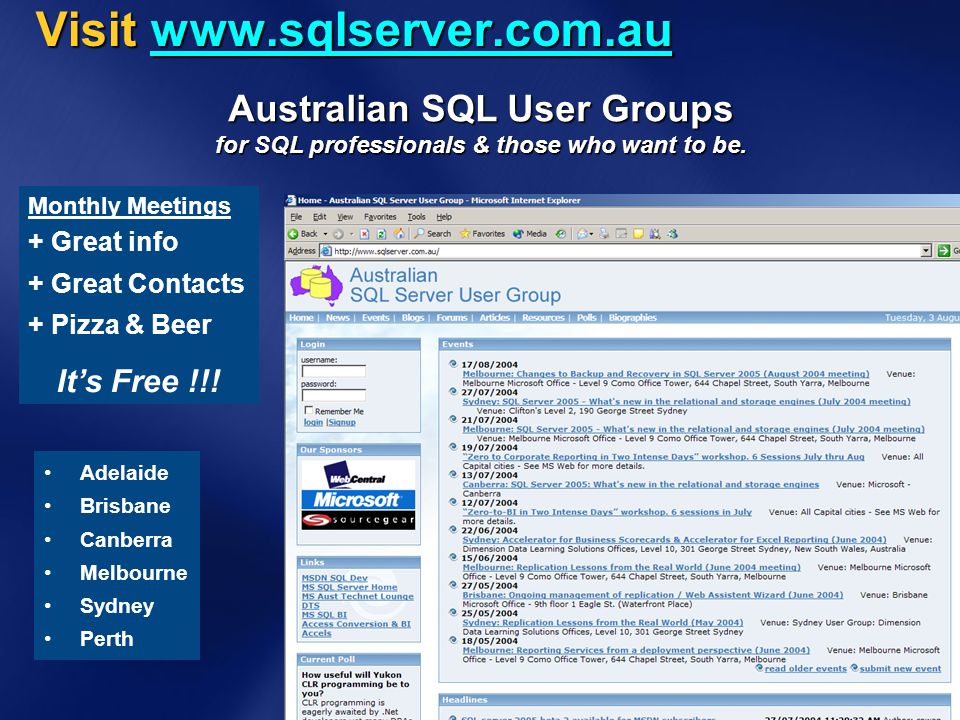Click the Messenger icon in the toolbar
Viewport: 960px width, 720px height.
[x=673, y=233]
